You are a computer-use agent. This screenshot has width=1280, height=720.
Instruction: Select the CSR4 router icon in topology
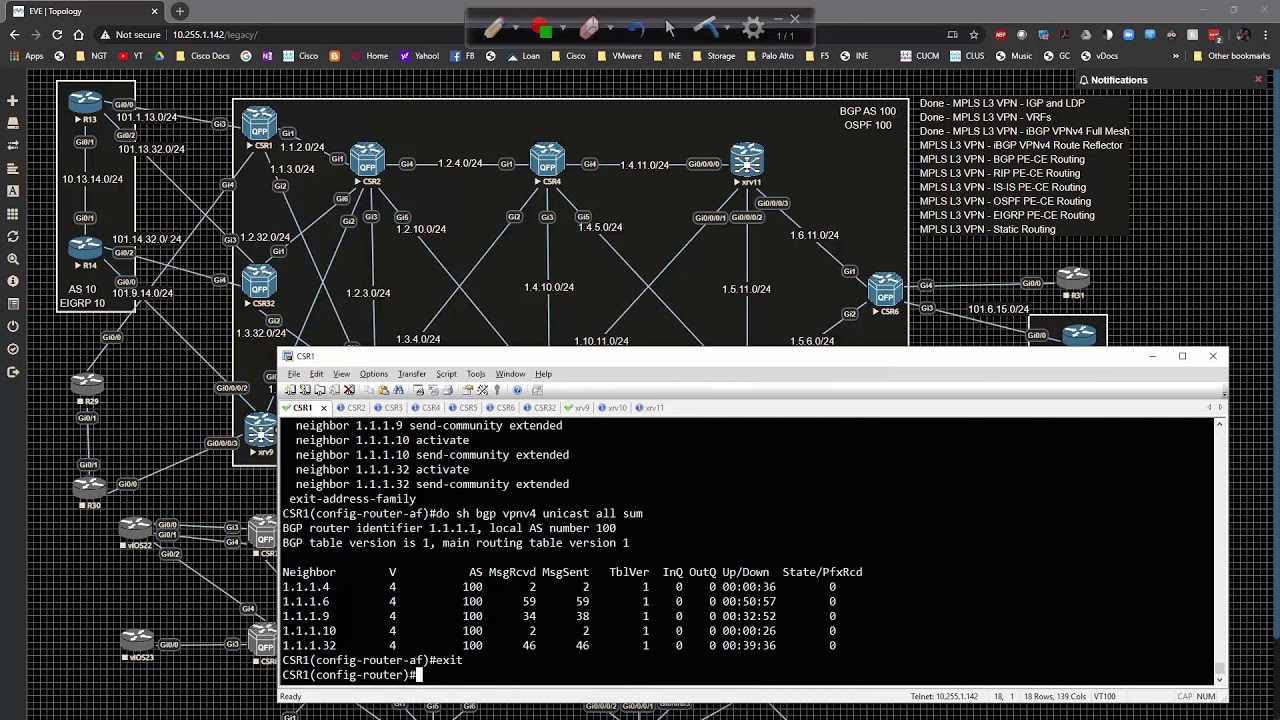[547, 160]
